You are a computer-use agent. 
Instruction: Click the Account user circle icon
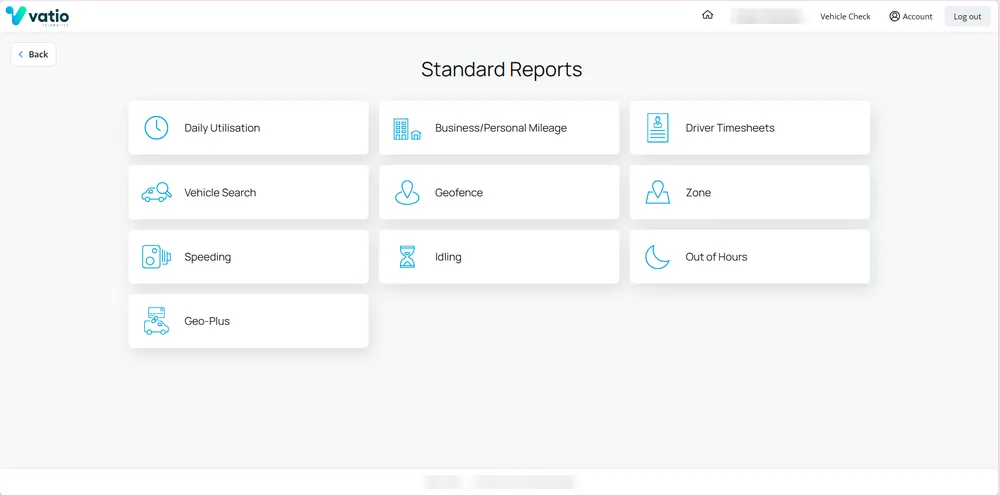click(x=894, y=17)
